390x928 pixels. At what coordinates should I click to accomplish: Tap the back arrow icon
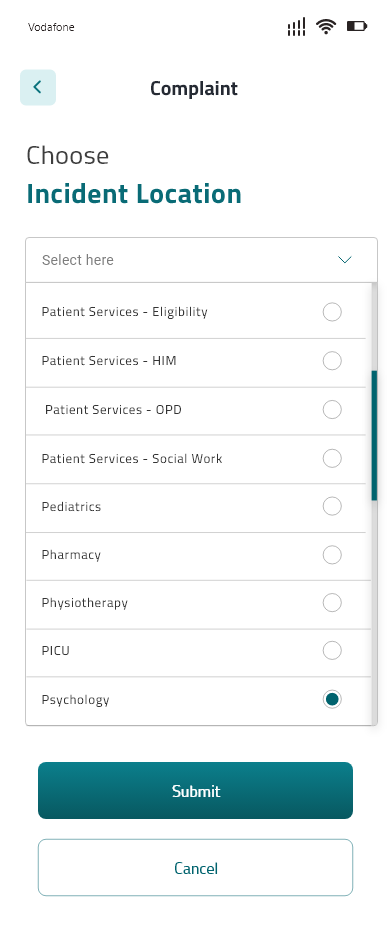click(38, 88)
